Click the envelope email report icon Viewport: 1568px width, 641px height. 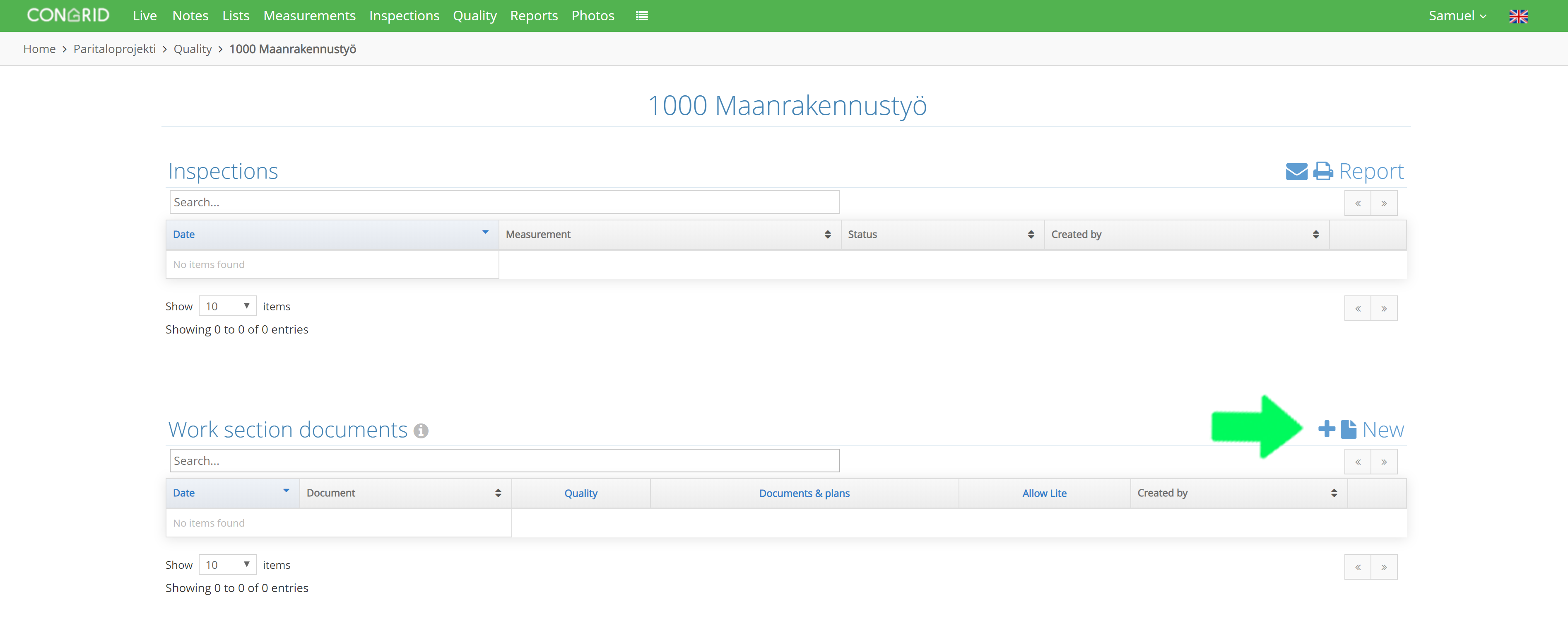click(x=1296, y=171)
